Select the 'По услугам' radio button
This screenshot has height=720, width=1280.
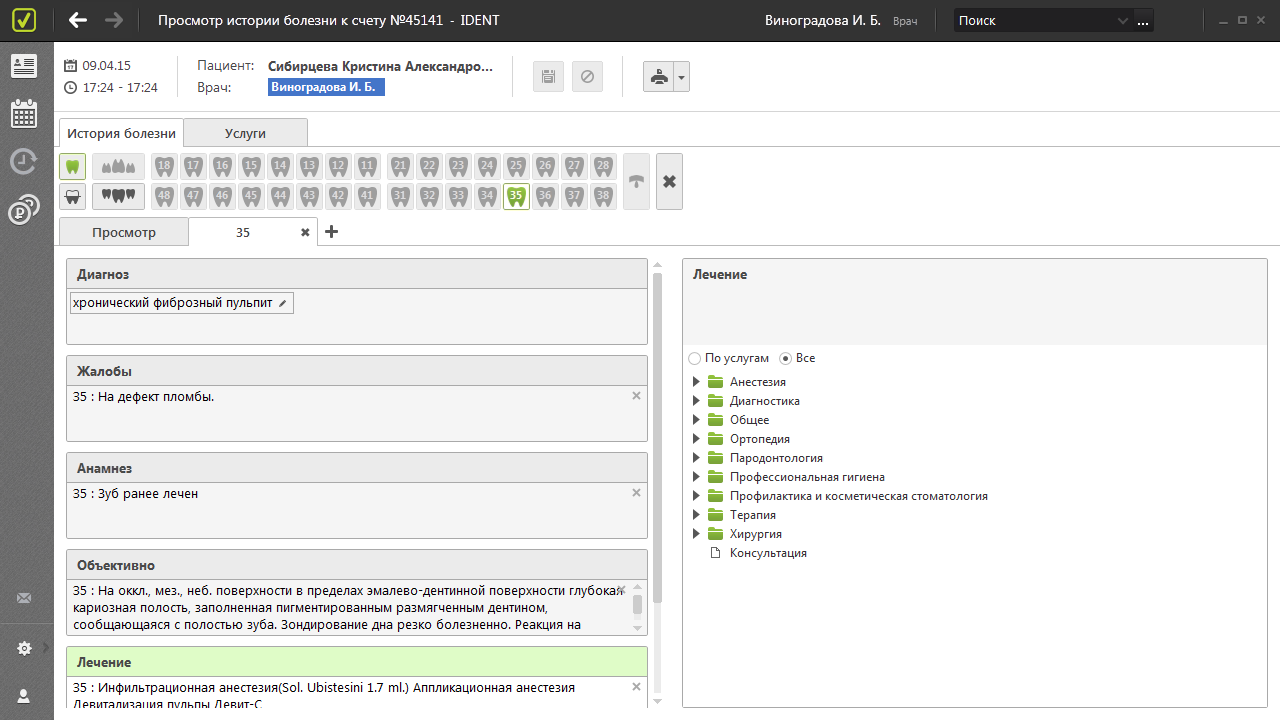tap(695, 358)
